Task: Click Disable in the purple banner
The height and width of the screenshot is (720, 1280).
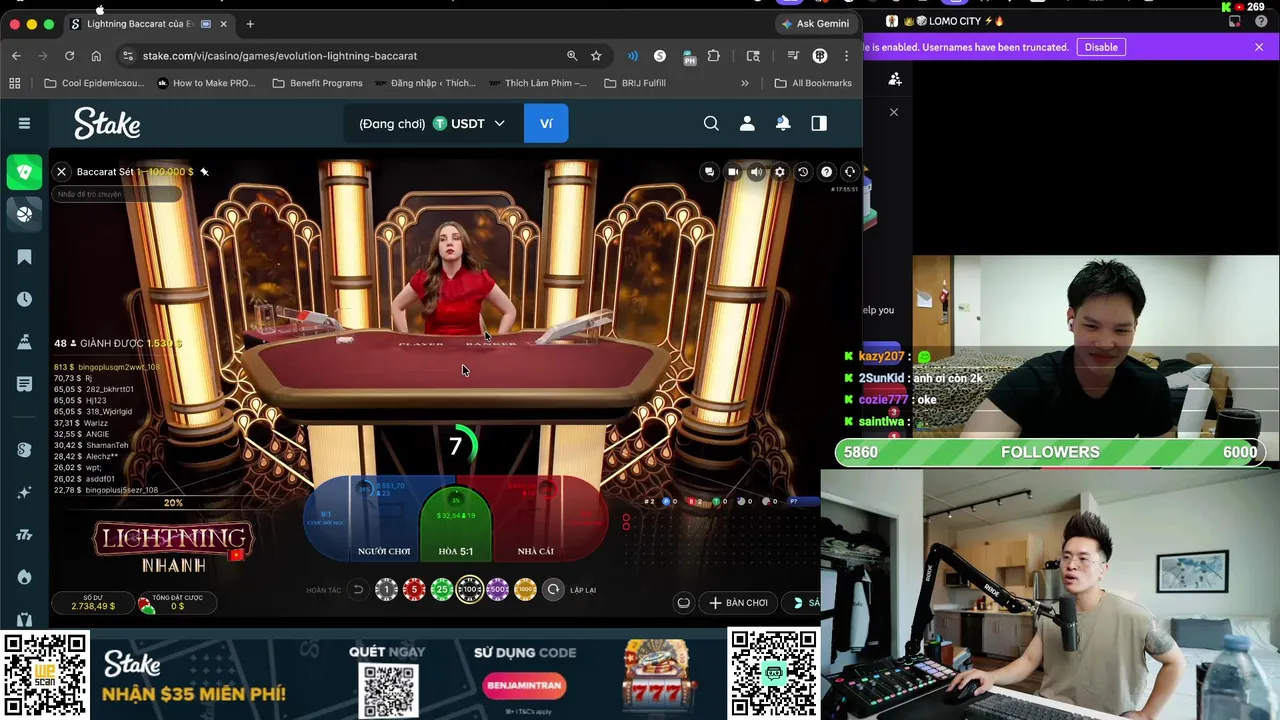Action: pos(1101,47)
